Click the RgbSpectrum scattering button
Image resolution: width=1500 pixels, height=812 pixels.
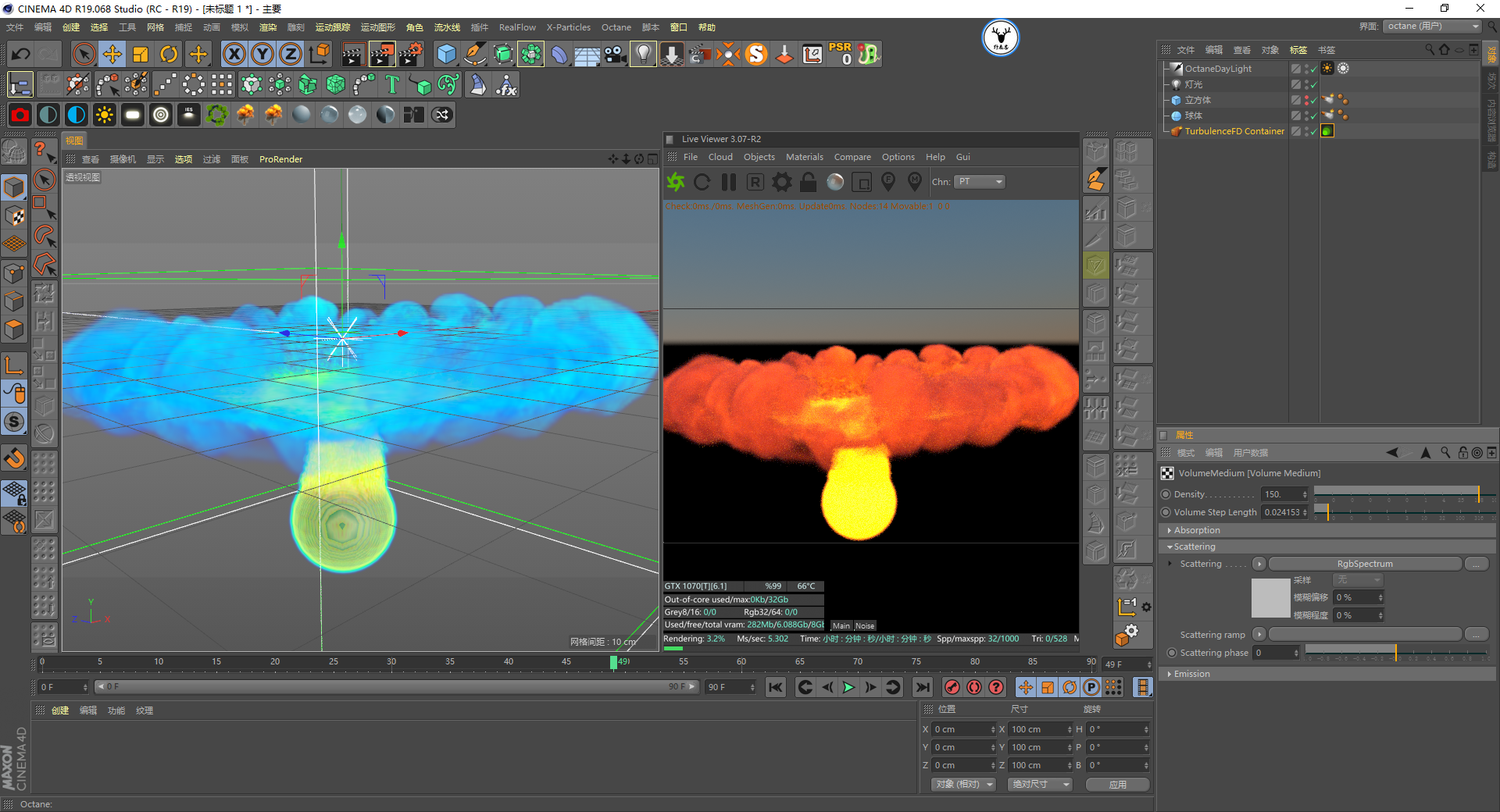[1364, 564]
